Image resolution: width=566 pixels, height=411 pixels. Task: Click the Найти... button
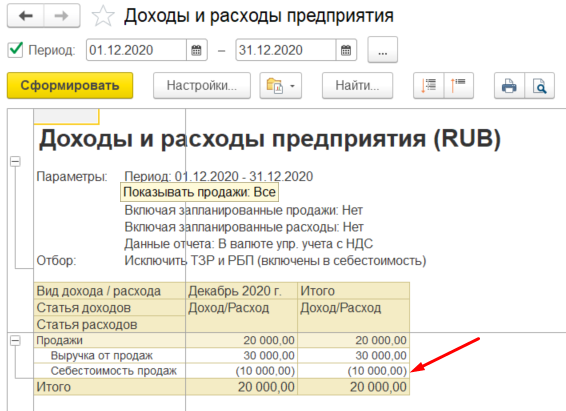[357, 86]
